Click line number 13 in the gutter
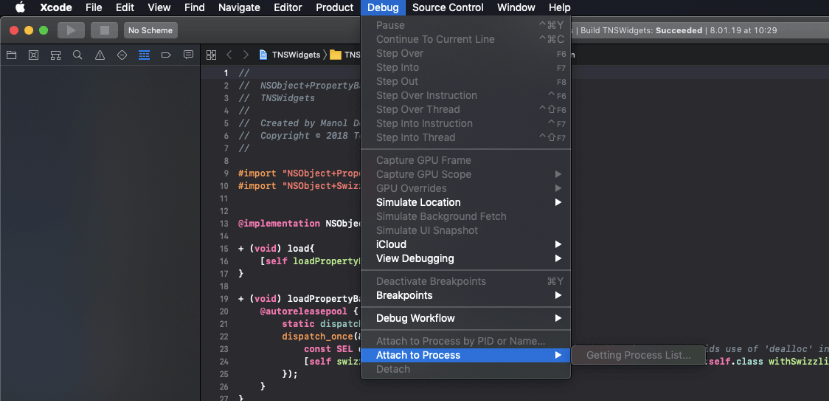The image size is (829, 401). (224, 223)
